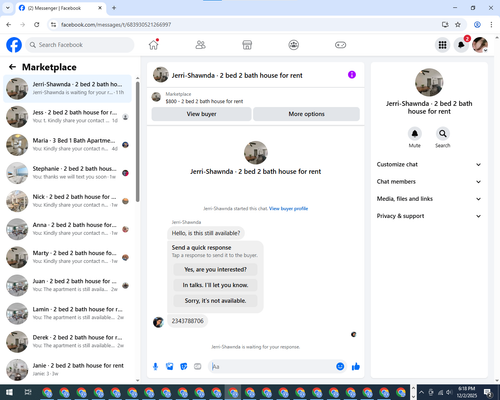The image size is (500, 400).
Task: Navigate back with browser back arrow
Action: [x=9, y=25]
